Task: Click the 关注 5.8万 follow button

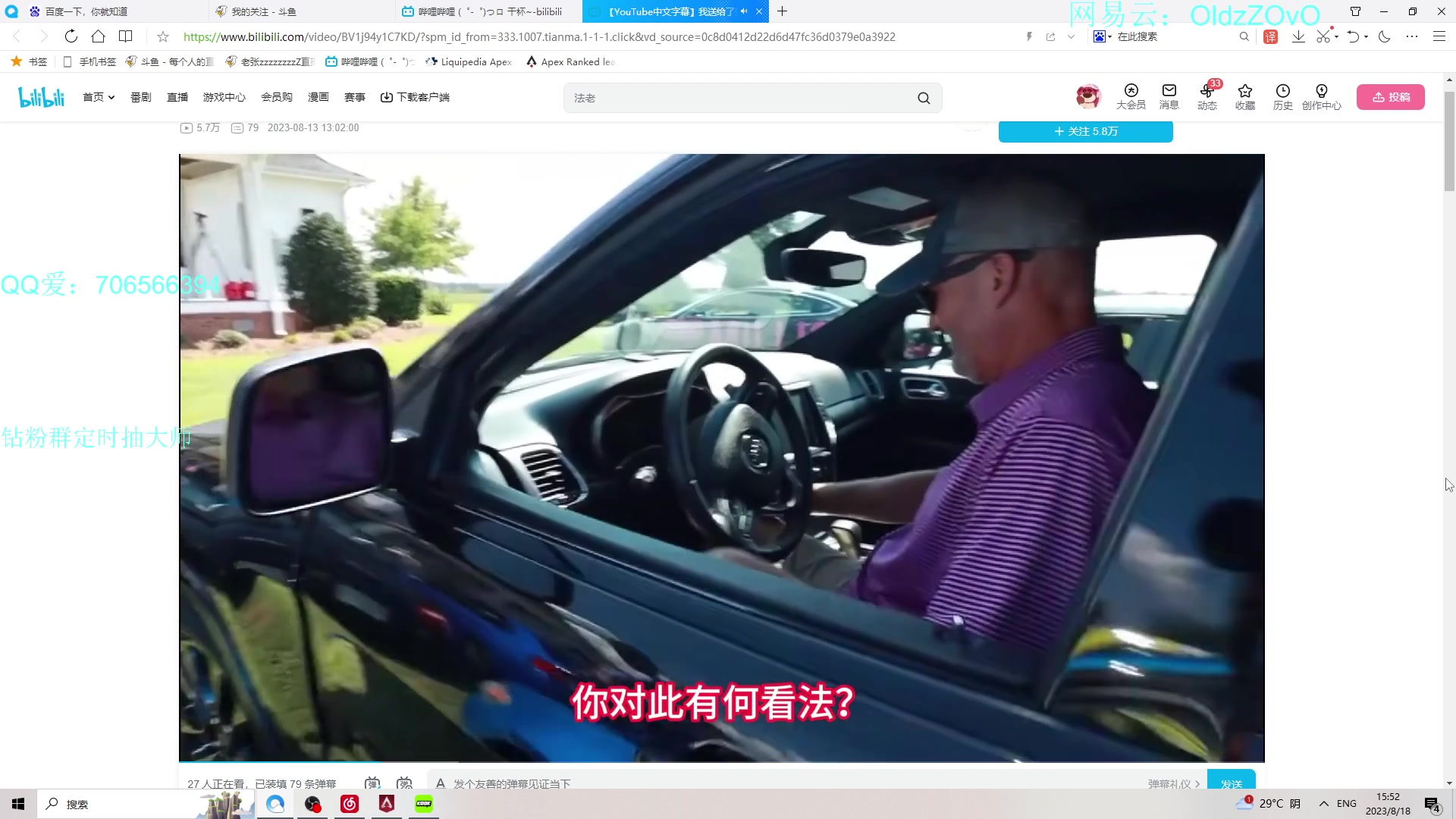Action: tap(1086, 131)
